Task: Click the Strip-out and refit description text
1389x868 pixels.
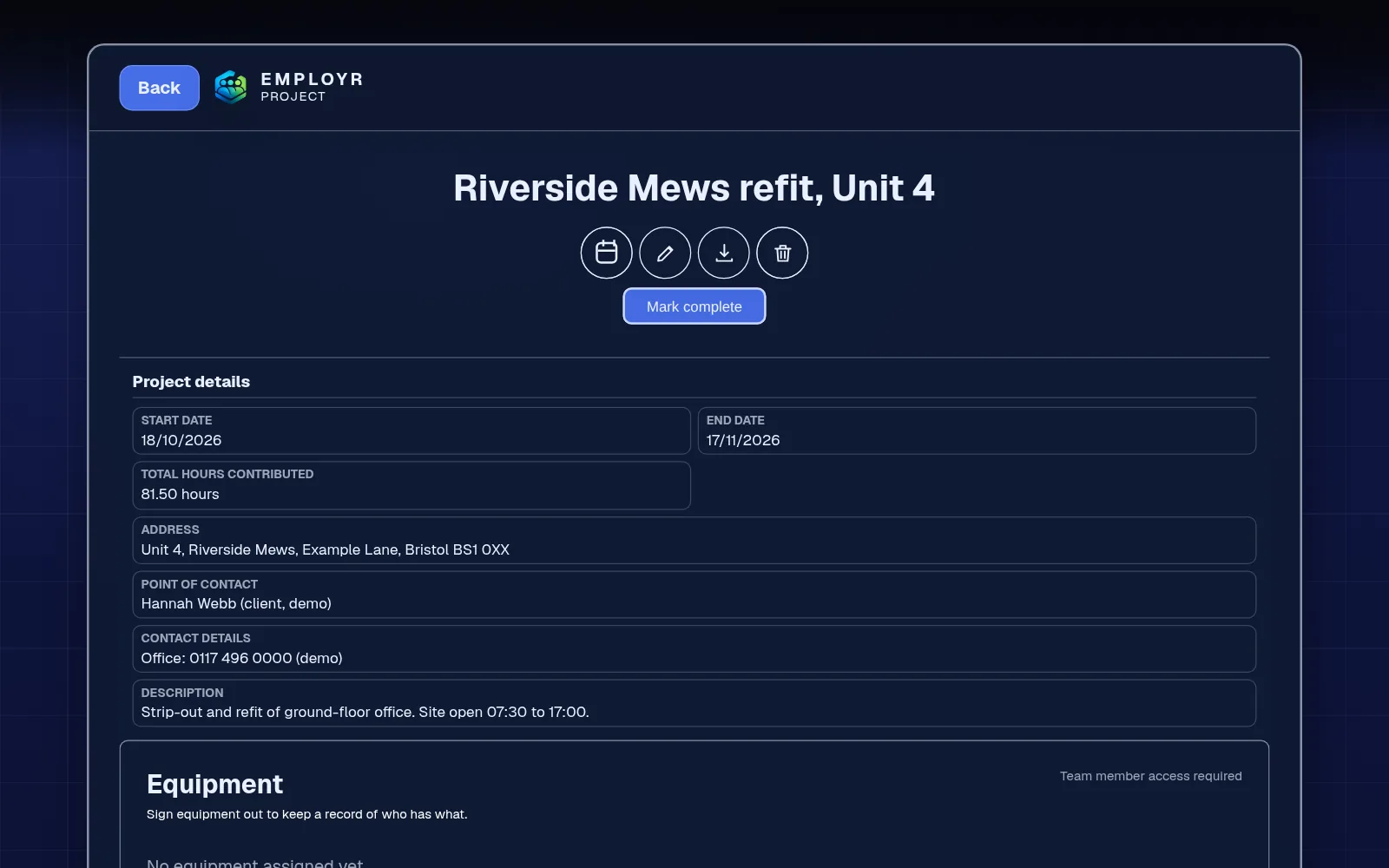Action: tap(365, 712)
